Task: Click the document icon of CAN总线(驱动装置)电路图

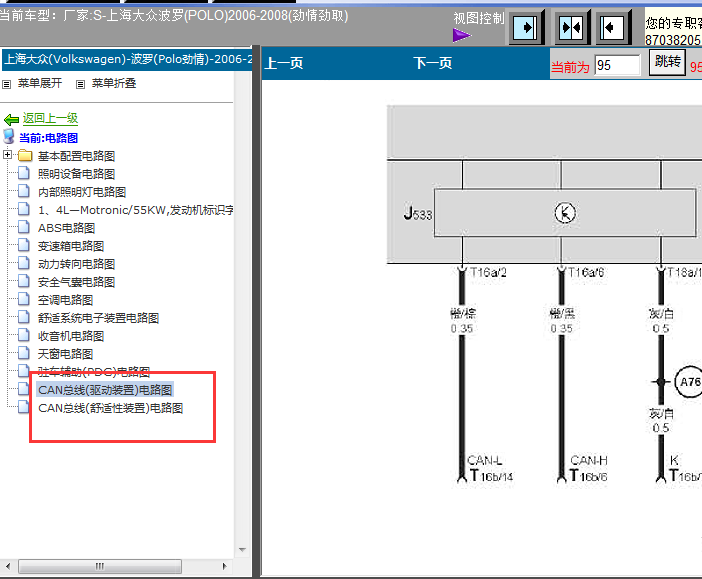Action: point(24,389)
